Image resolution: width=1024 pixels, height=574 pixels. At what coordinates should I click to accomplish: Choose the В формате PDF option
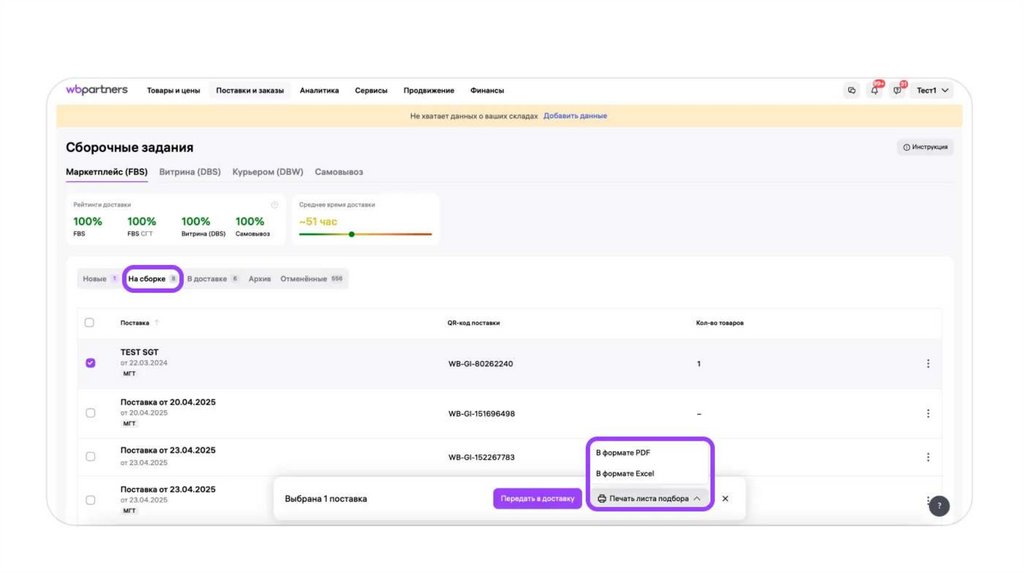[x=623, y=453]
